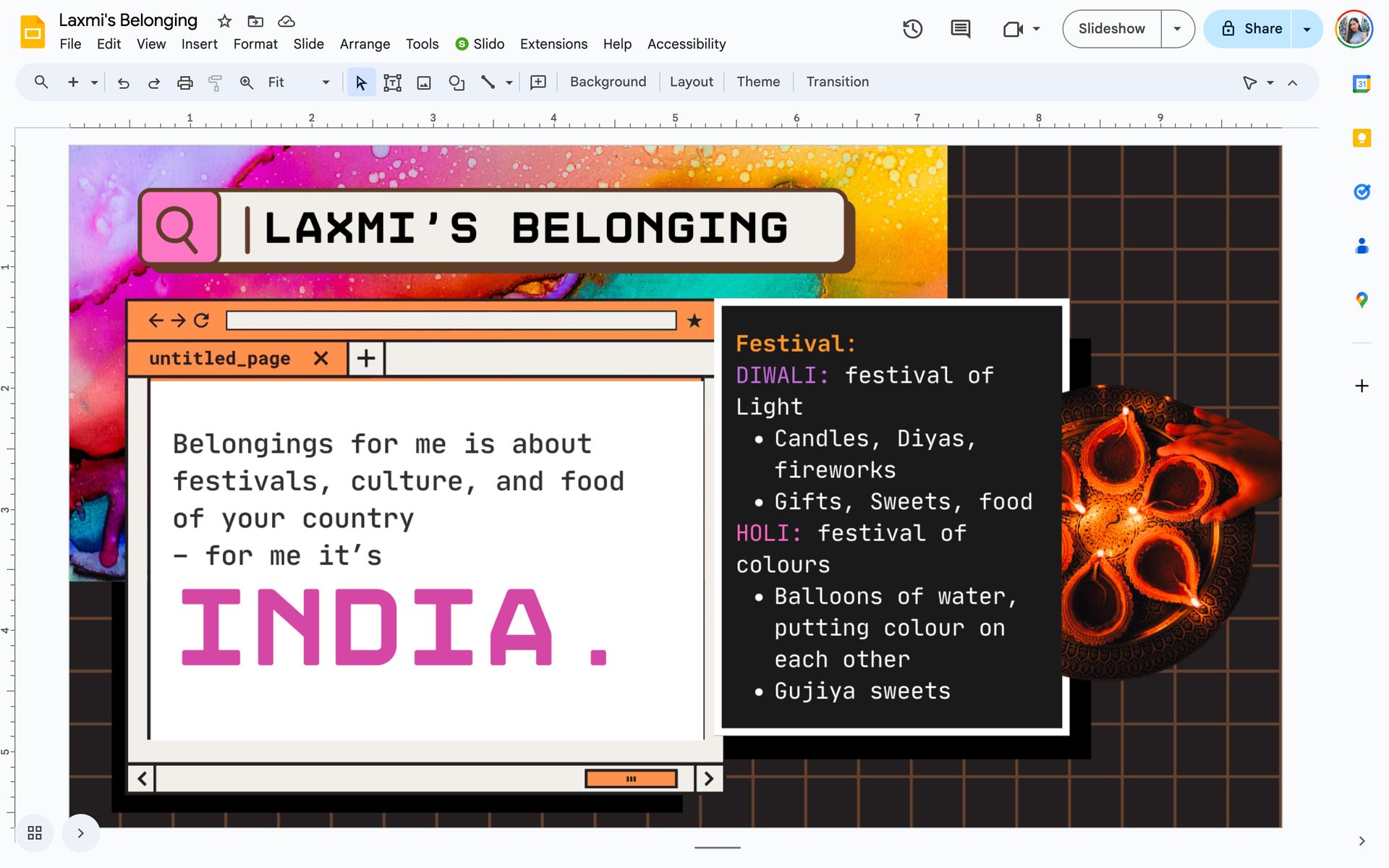The width and height of the screenshot is (1389, 868).
Task: Open the Theme chooser
Action: (x=758, y=82)
